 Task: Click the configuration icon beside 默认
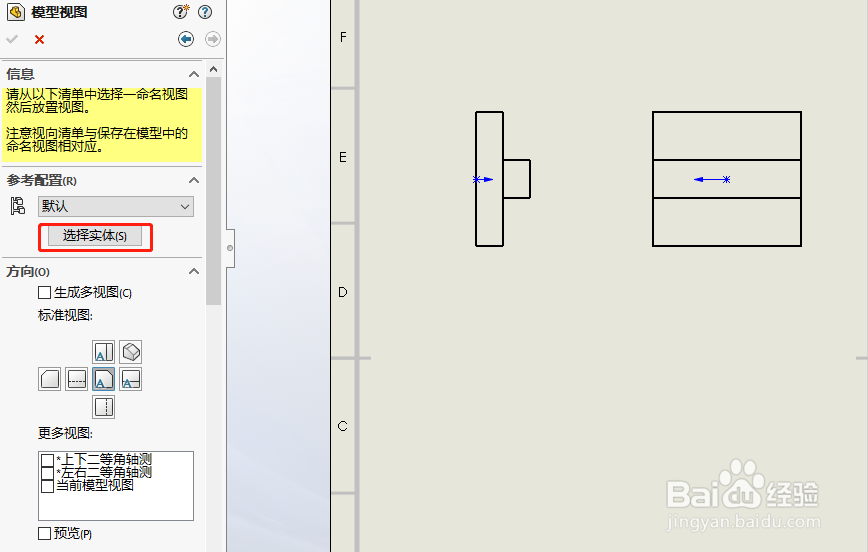tap(18, 206)
